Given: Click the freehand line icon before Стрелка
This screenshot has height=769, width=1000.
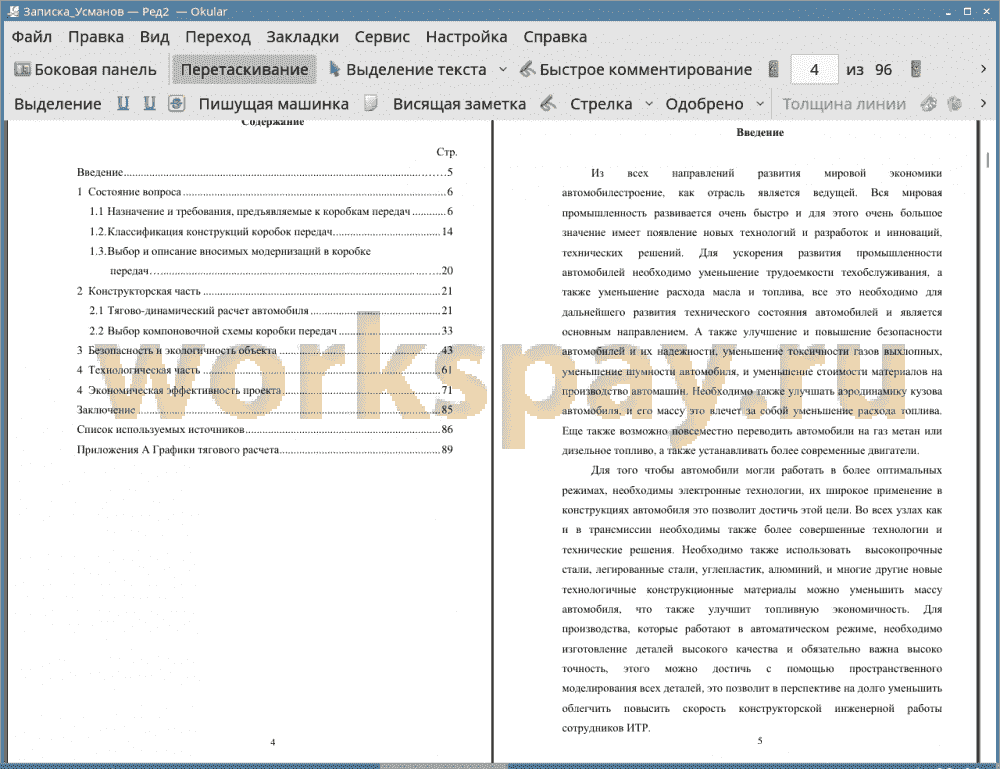Looking at the screenshot, I should (548, 103).
